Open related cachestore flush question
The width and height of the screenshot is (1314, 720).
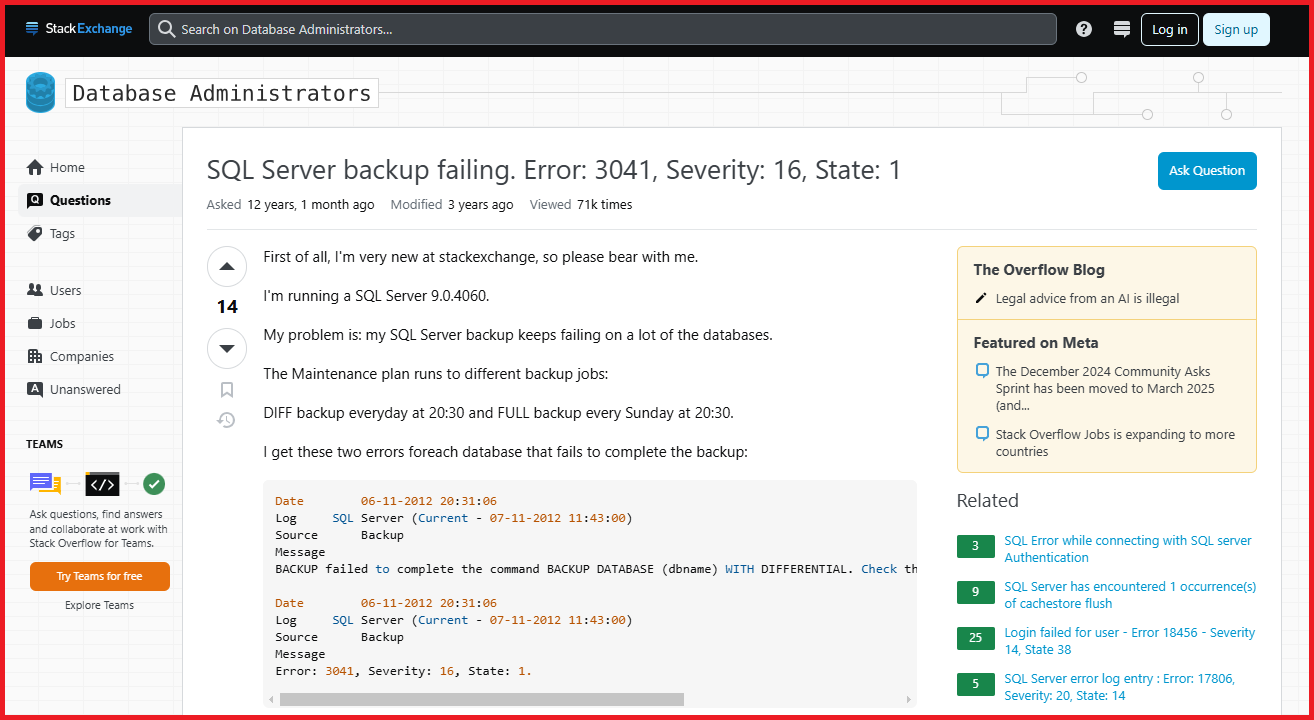pos(1130,595)
